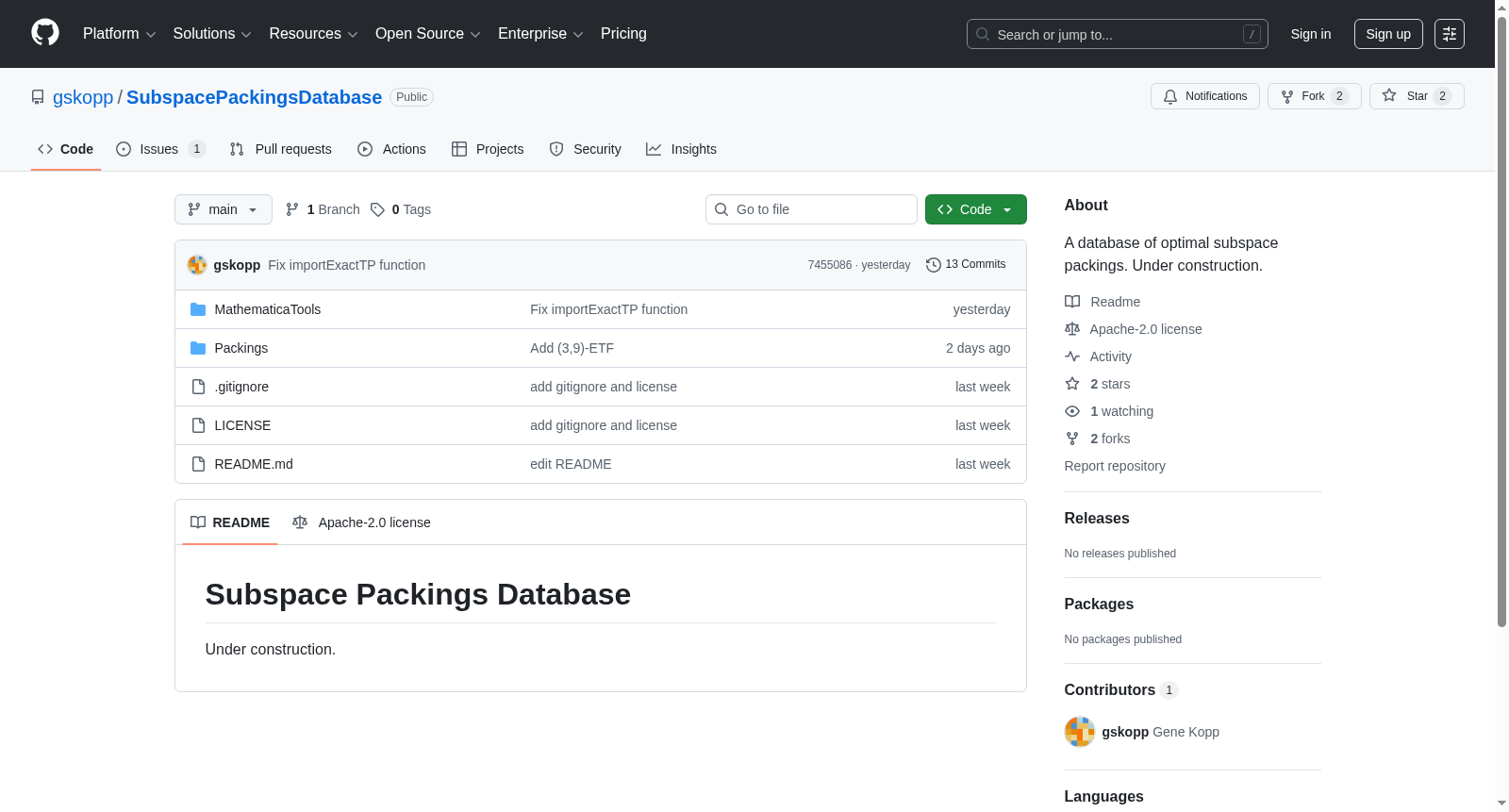Click the fork icon in the Fork button
The height and width of the screenshot is (812, 1509).
coord(1287,96)
